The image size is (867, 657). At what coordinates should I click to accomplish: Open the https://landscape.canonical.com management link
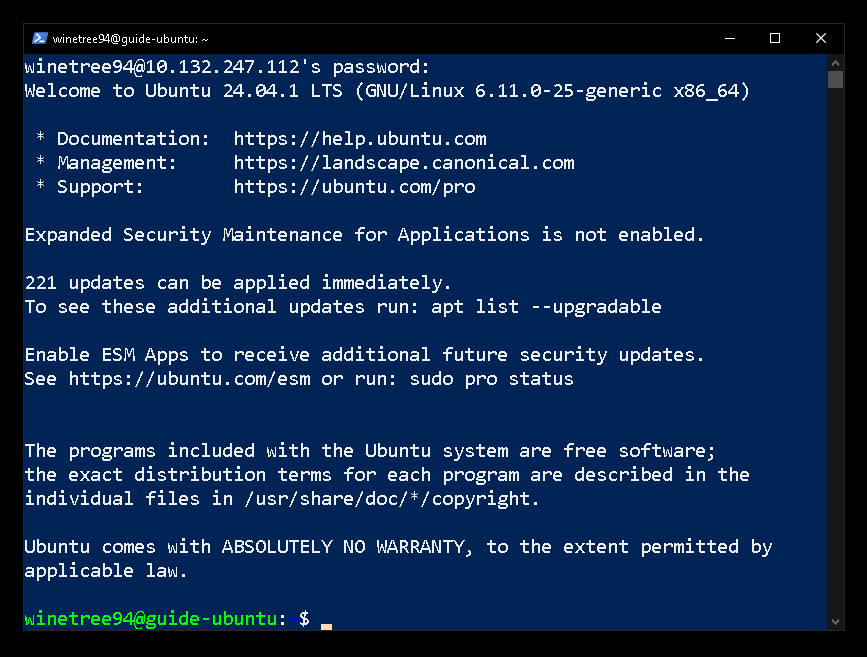point(404,163)
